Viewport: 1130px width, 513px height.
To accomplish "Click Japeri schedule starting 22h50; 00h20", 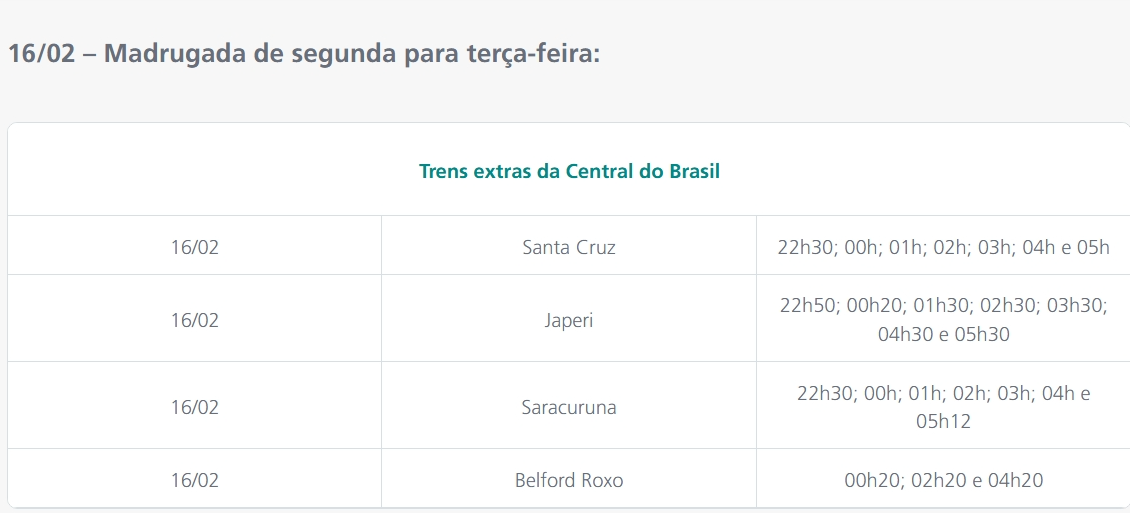I will point(943,306).
